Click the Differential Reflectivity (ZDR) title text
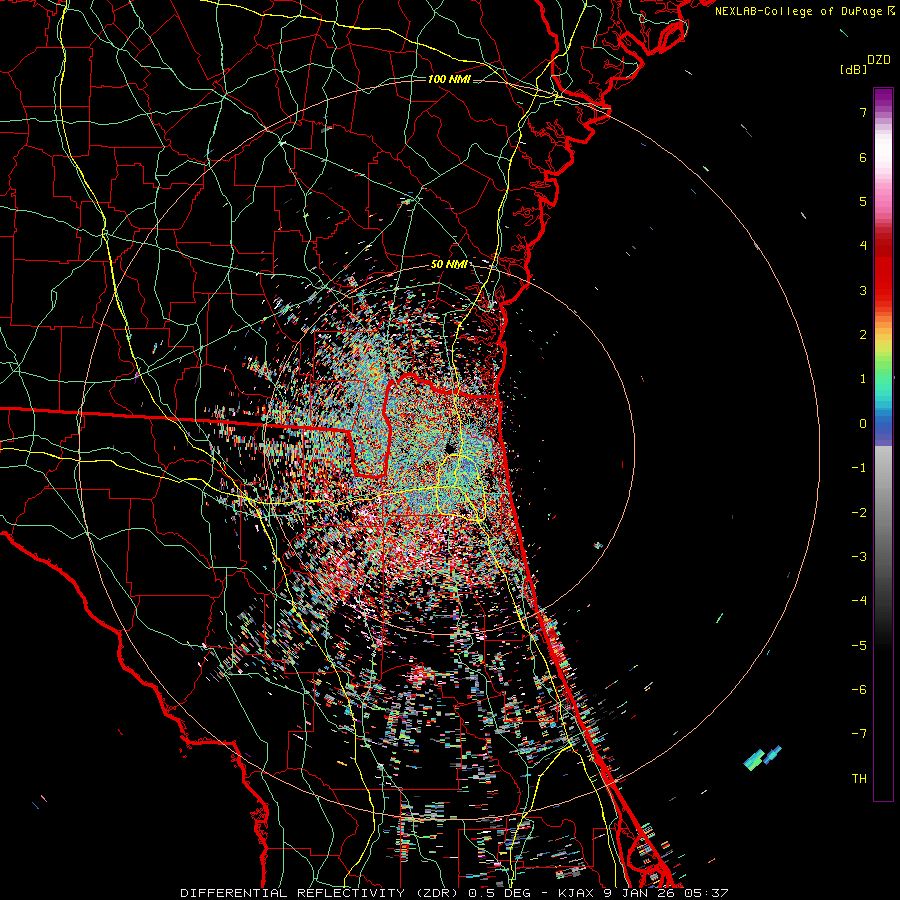The image size is (900, 900). tap(321, 893)
